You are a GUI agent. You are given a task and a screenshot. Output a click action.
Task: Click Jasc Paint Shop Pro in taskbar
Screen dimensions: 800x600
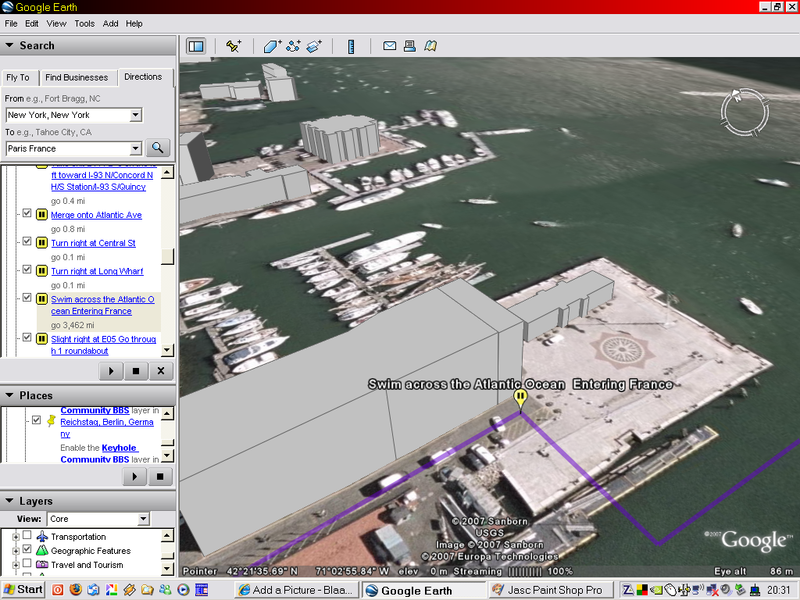[552, 590]
